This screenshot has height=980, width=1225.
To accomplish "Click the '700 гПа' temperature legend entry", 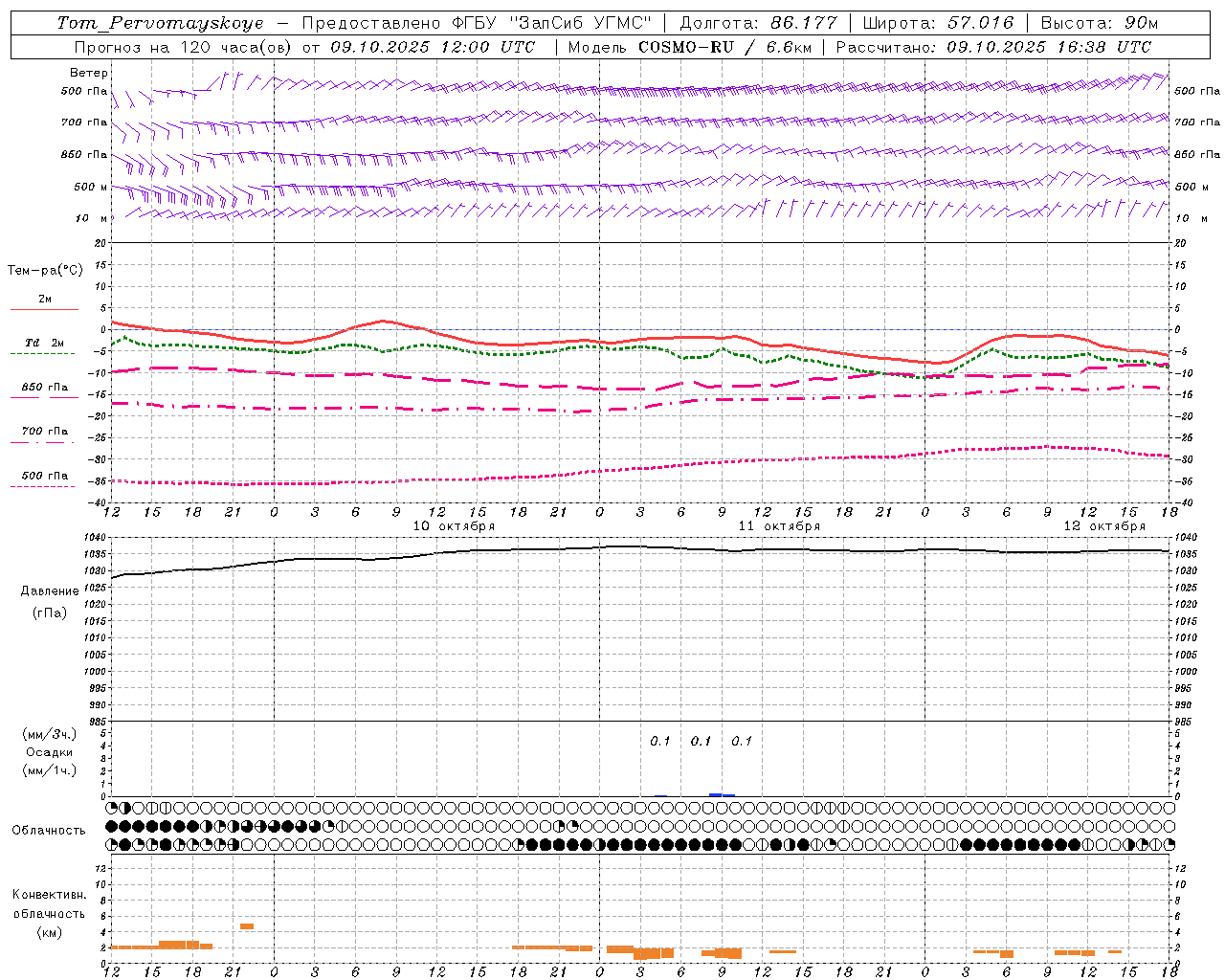I will coord(45,432).
